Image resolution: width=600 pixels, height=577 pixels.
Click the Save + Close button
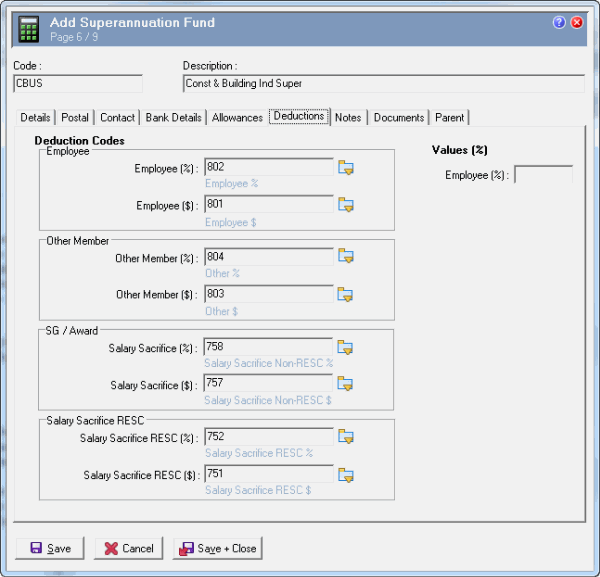(218, 548)
